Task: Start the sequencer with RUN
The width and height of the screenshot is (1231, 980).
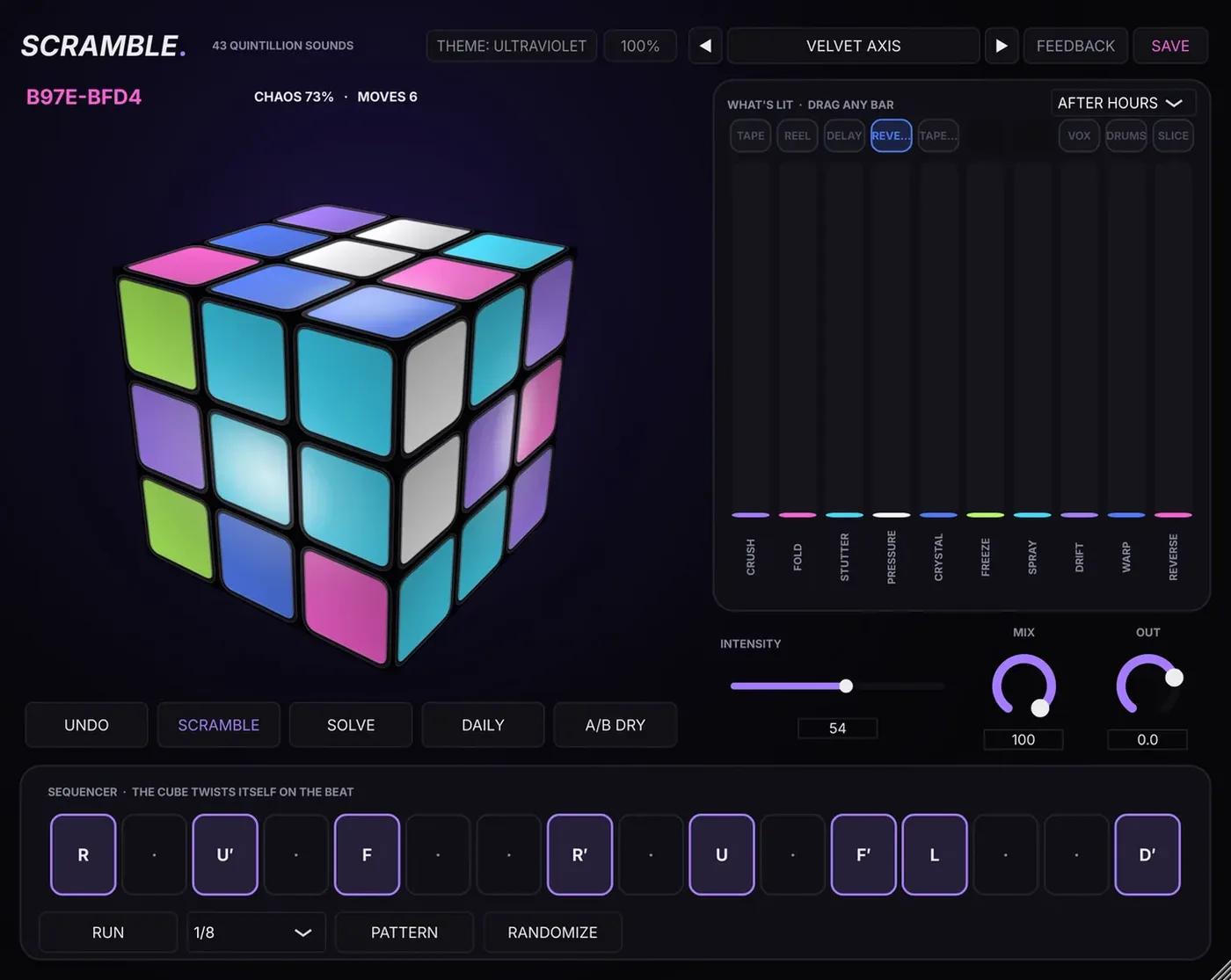Action: [108, 933]
